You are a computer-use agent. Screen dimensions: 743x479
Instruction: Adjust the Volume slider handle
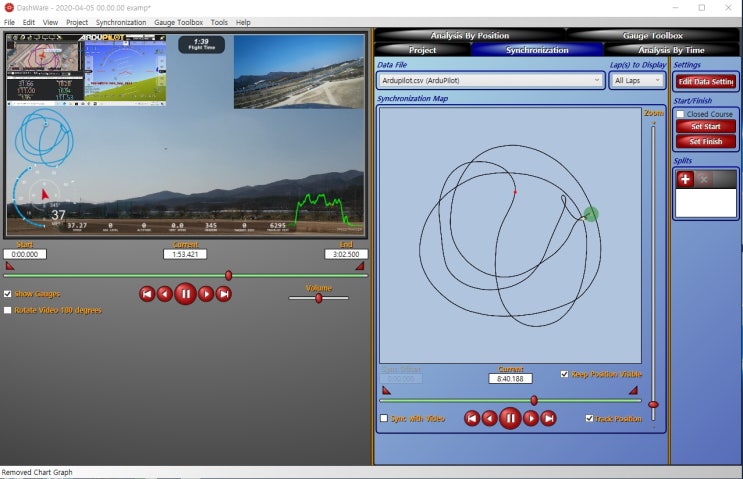pyautogui.click(x=319, y=298)
